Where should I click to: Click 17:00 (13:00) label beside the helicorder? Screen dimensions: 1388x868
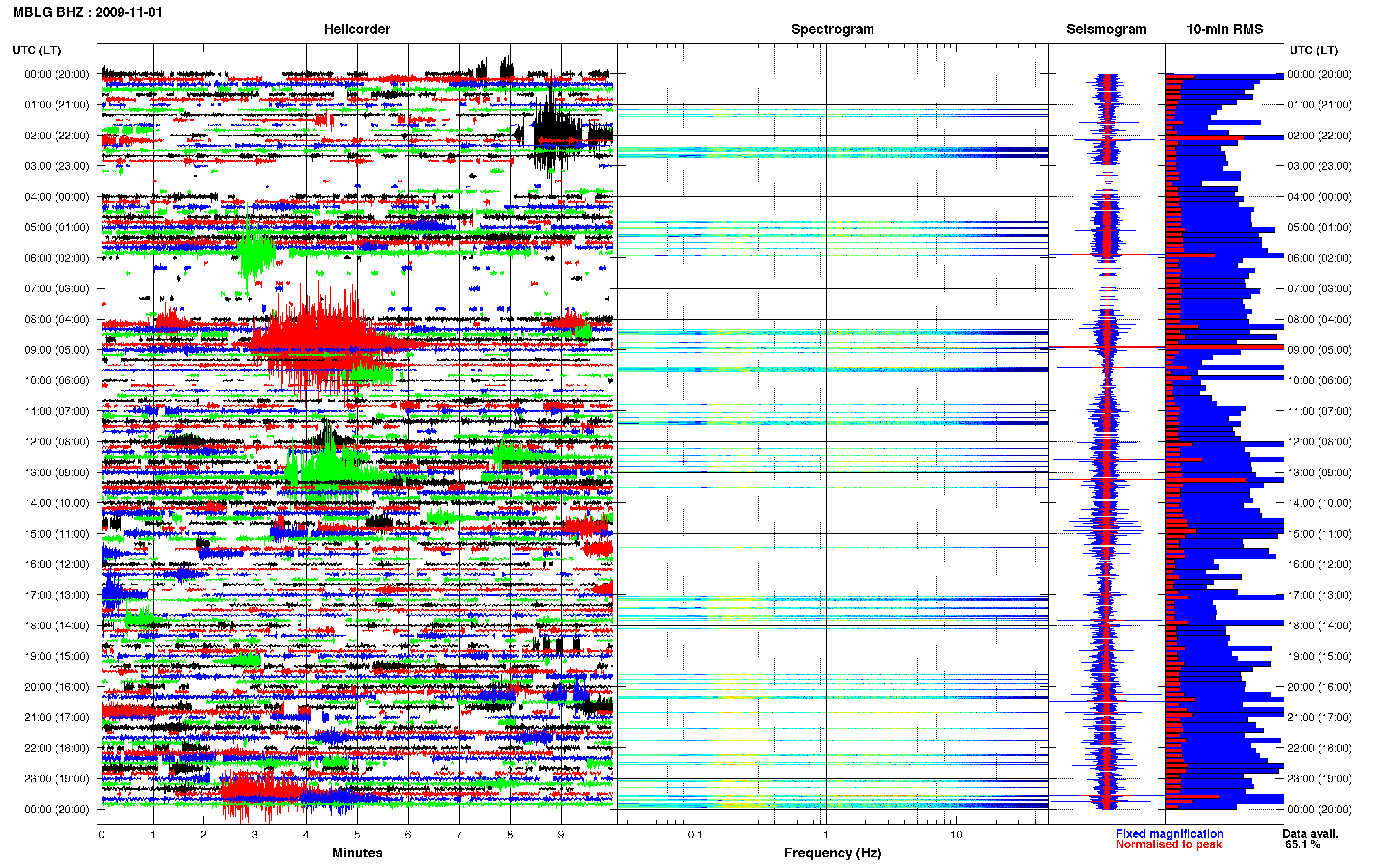pyautogui.click(x=57, y=595)
